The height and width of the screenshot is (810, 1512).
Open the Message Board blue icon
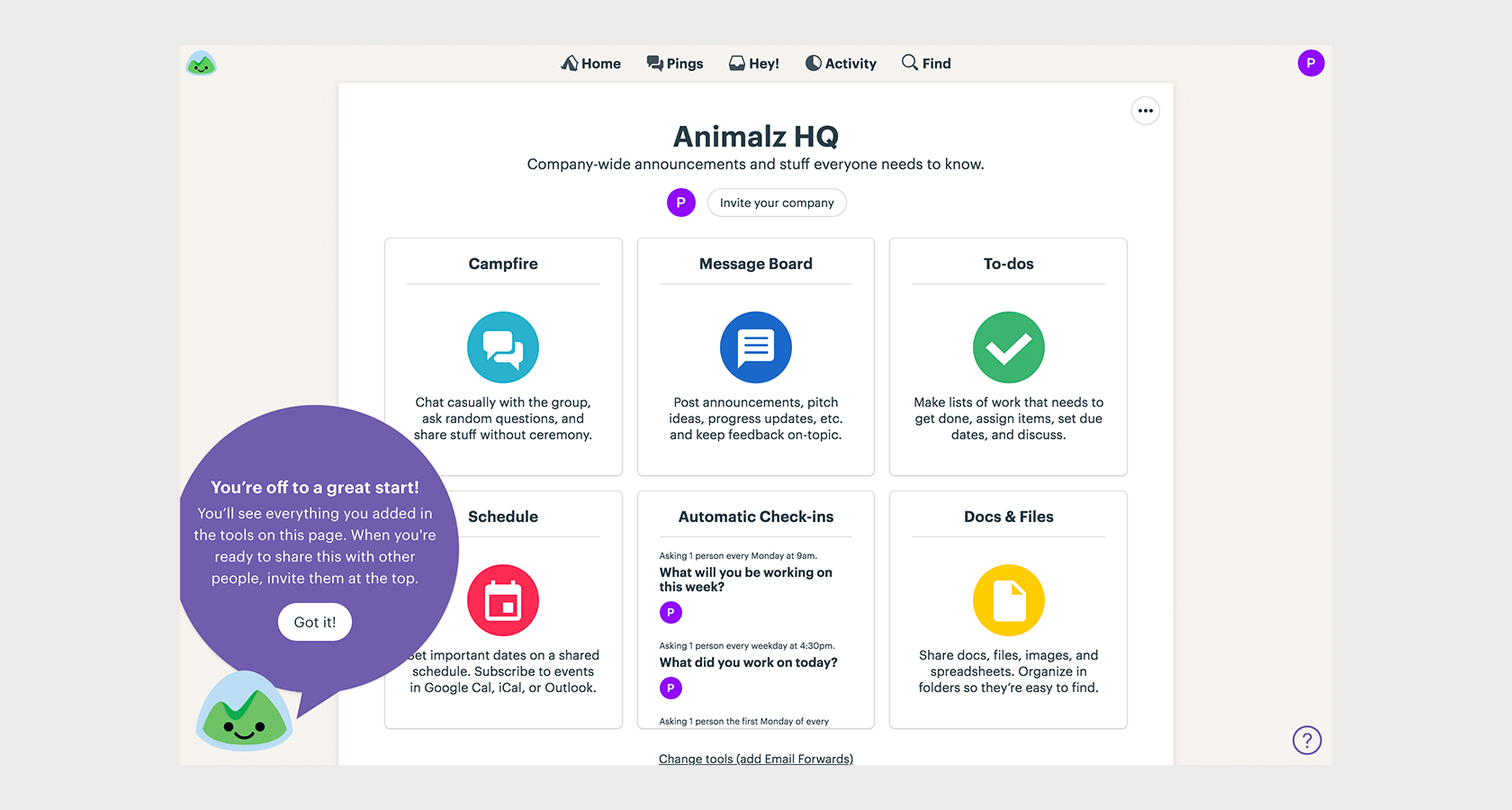click(x=755, y=347)
